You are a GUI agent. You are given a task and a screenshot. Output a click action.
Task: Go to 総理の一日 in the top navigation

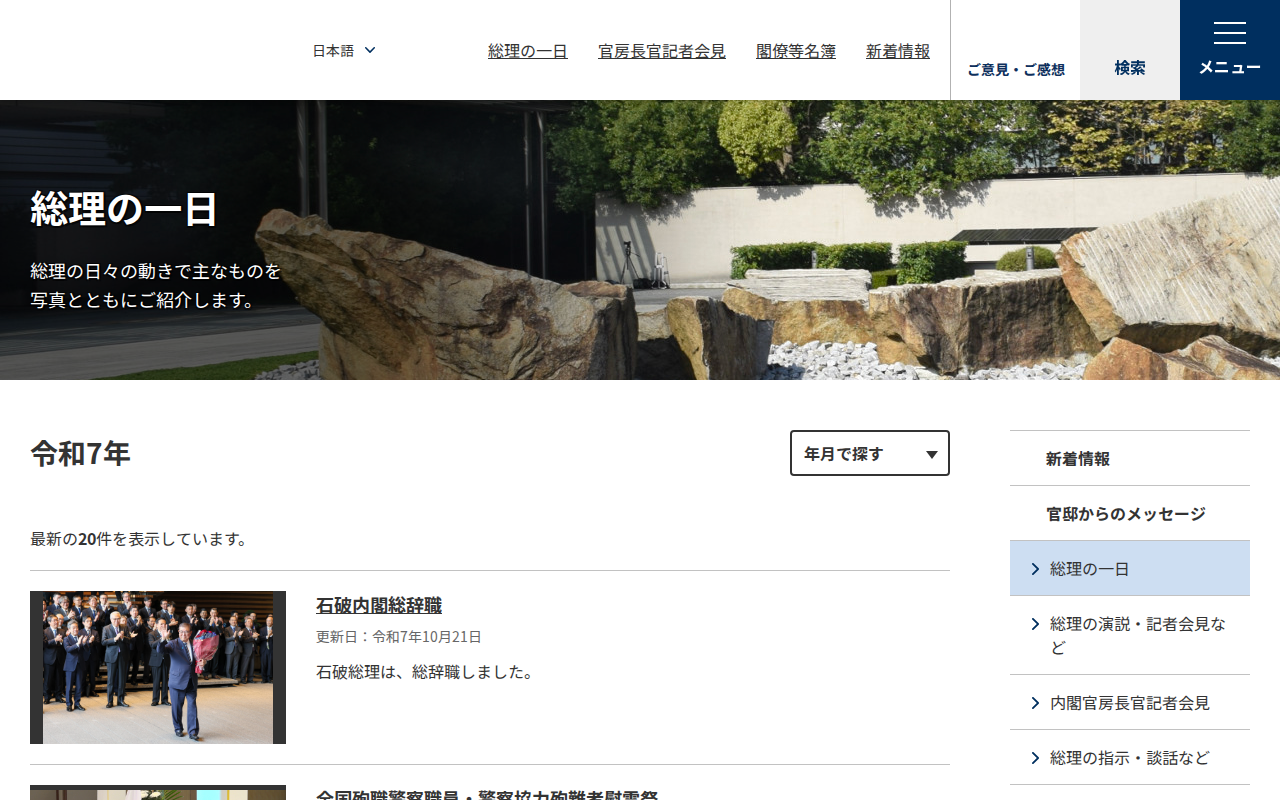(x=528, y=51)
